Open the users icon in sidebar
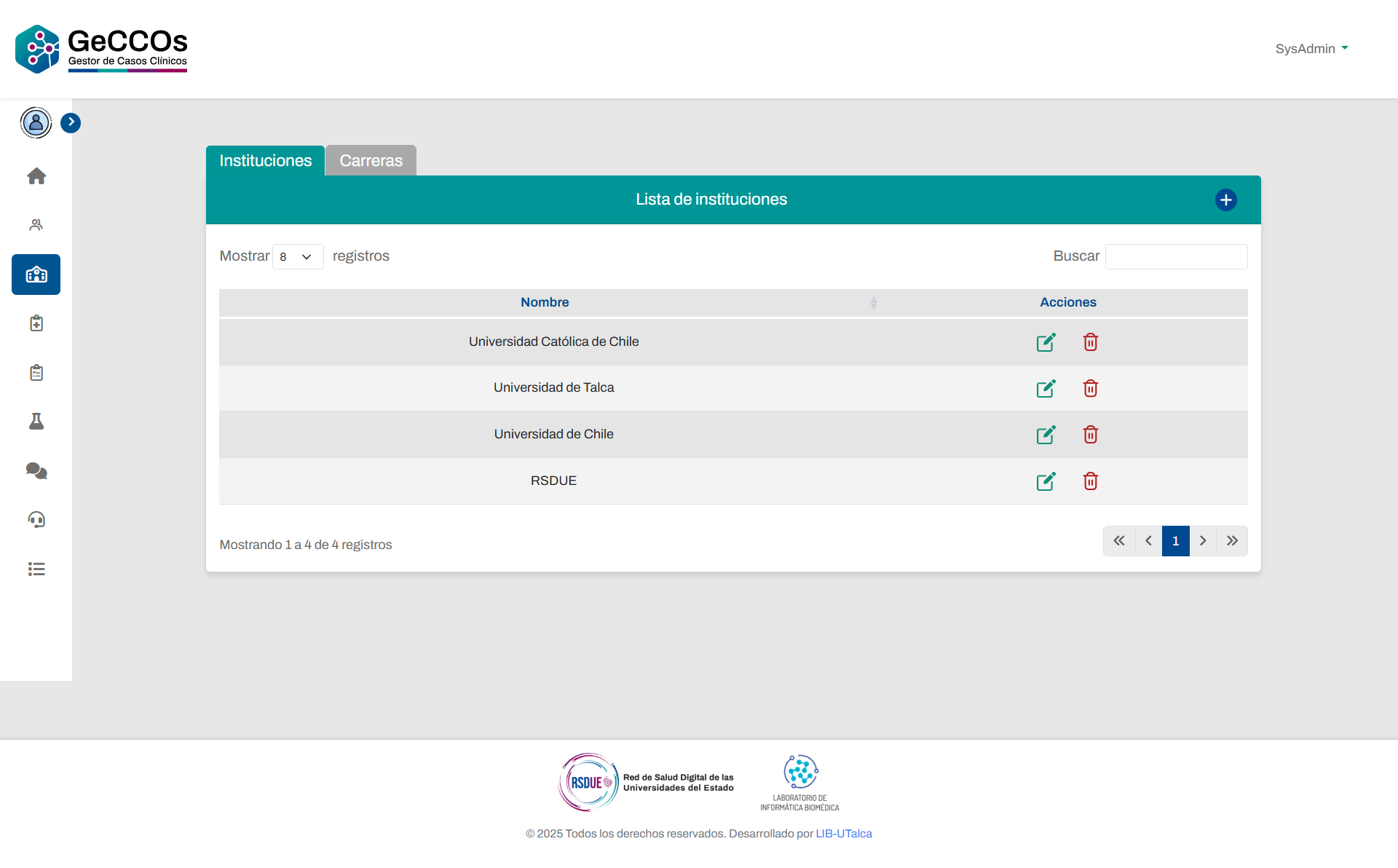 pos(36,225)
